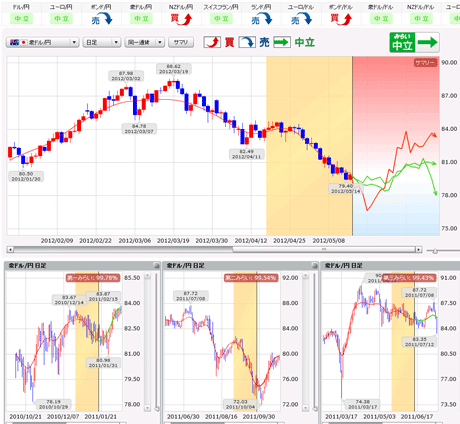This screenshot has width=460, height=424.
Task: Click the 第一みらい 99.78% badge
Action: 93,278
